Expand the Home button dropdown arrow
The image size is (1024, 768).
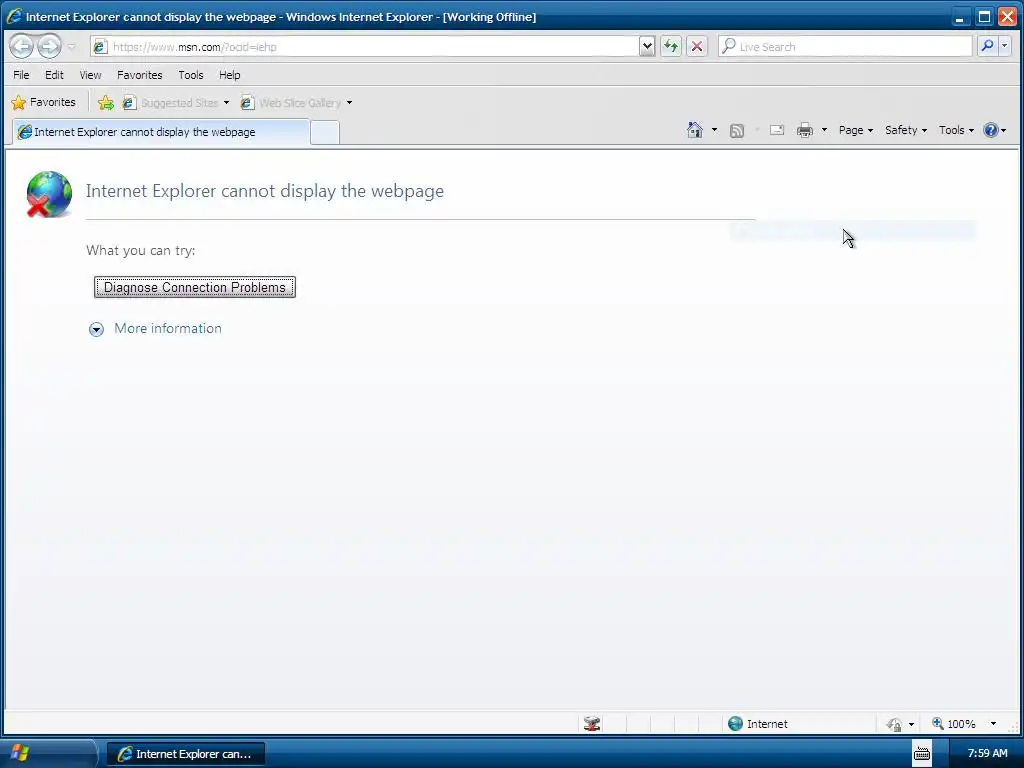pos(714,130)
